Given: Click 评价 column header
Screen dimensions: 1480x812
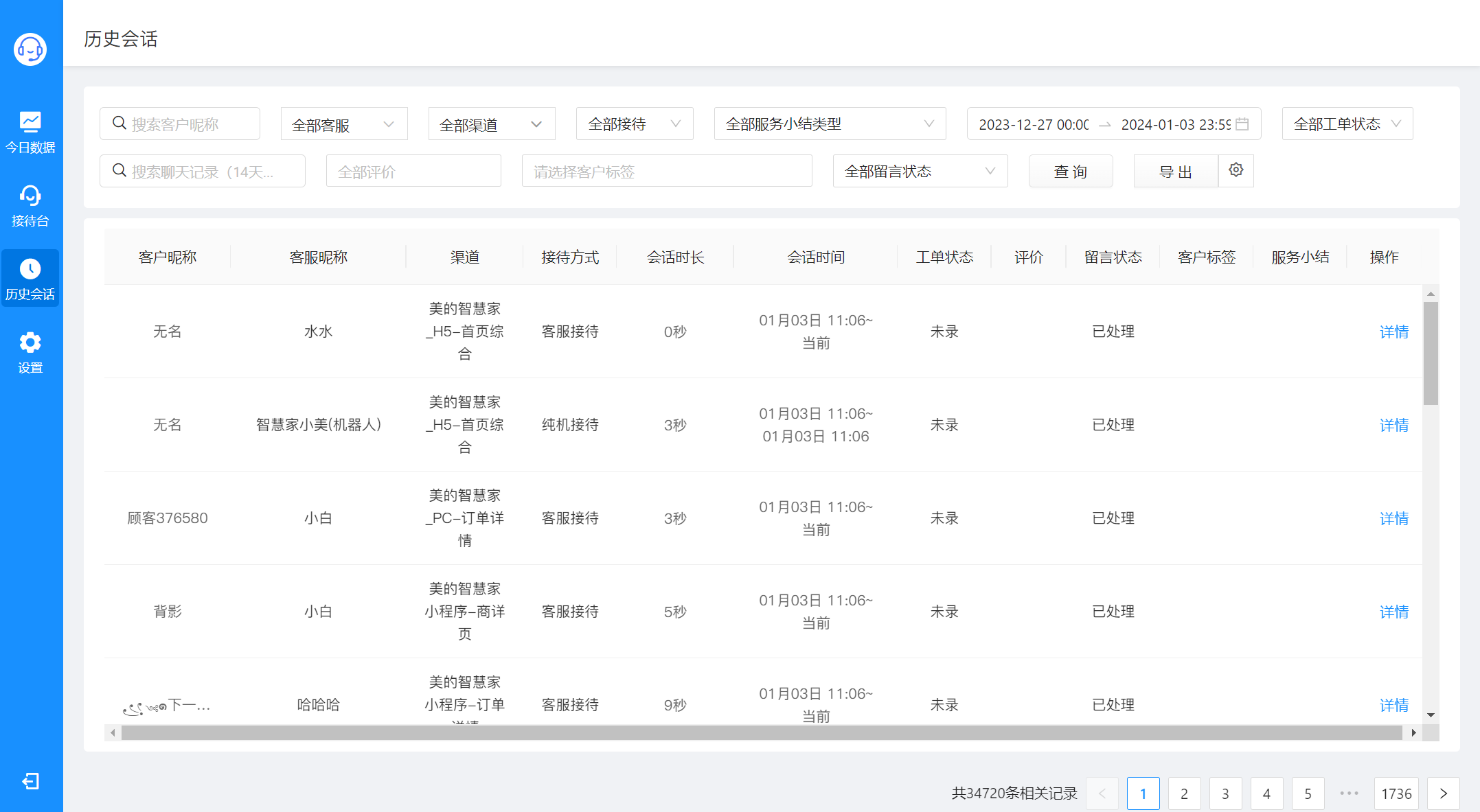Looking at the screenshot, I should click(1029, 257).
